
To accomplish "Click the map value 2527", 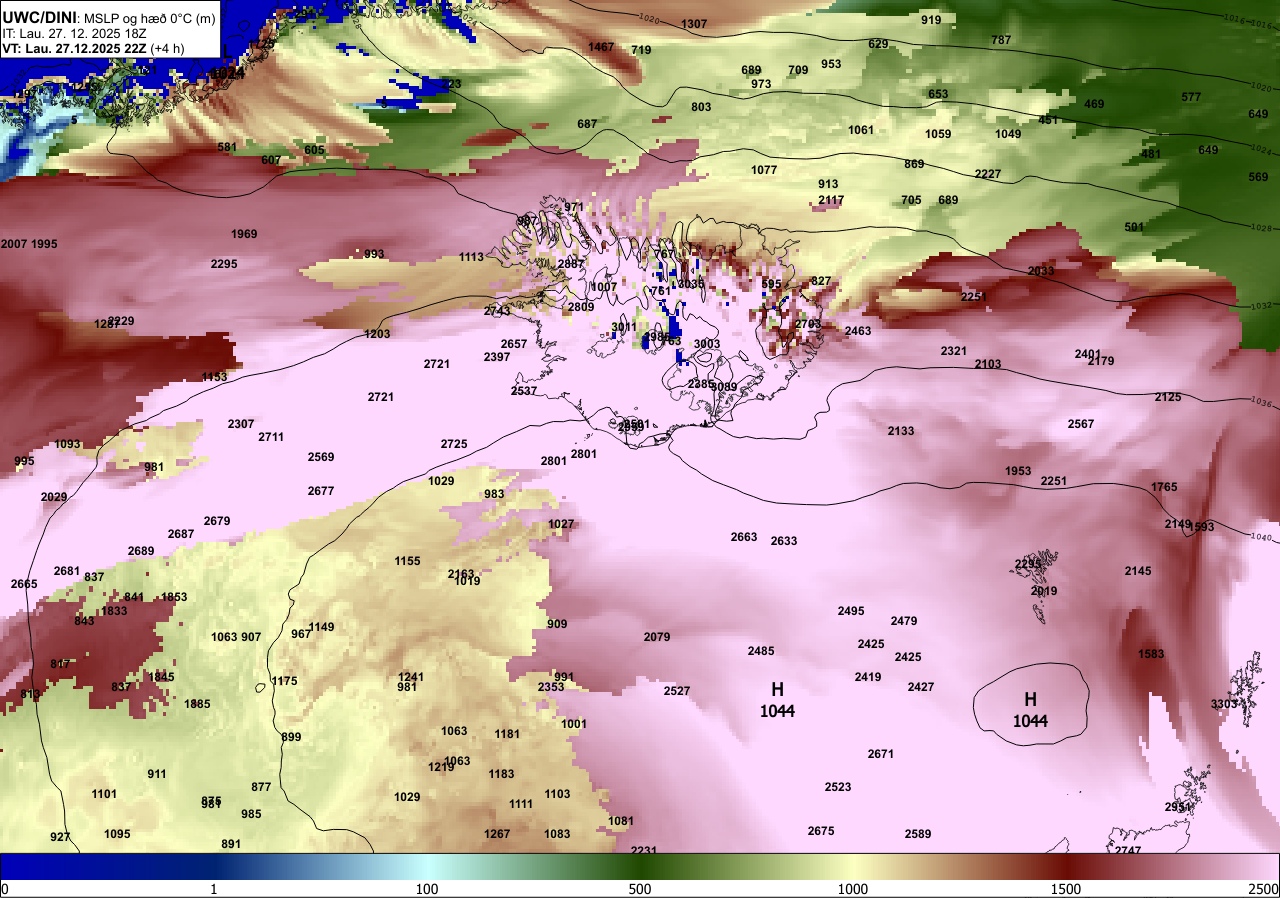I will tap(677, 691).
